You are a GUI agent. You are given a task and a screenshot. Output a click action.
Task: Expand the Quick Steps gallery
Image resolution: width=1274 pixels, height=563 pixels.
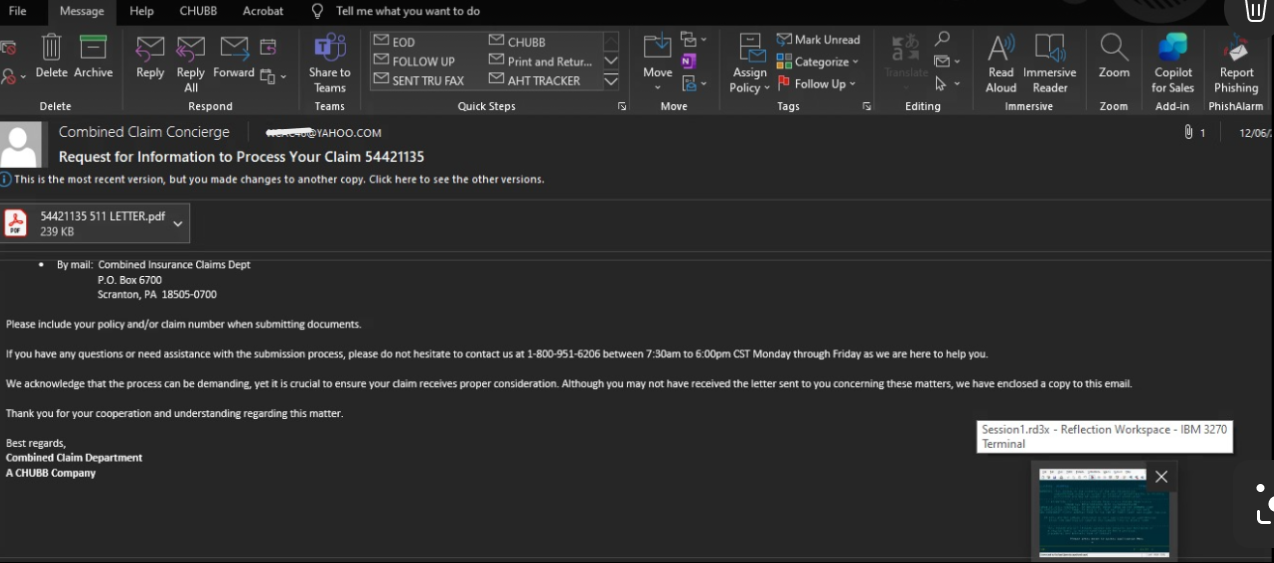click(x=611, y=80)
